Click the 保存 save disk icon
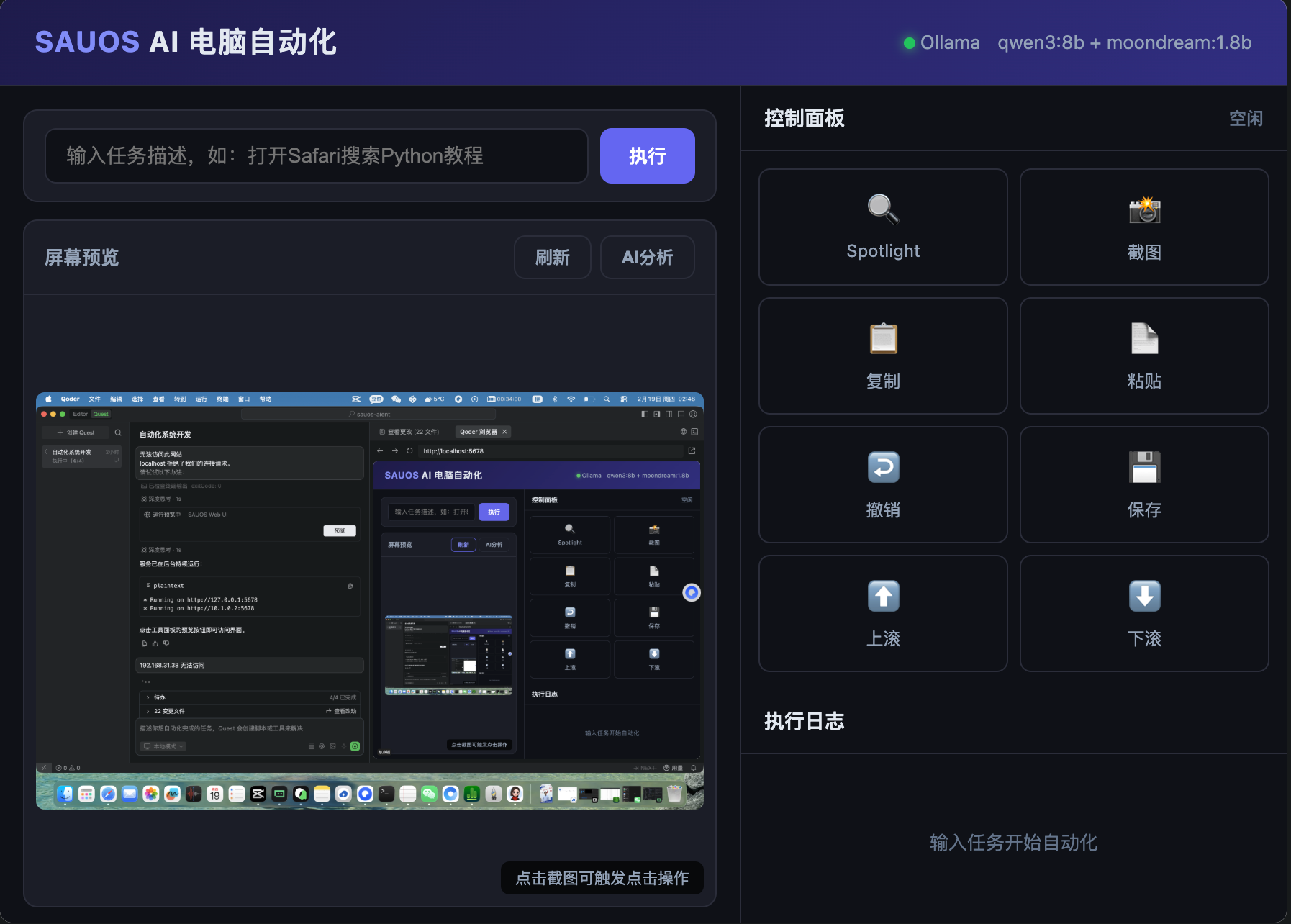Viewport: 1291px width, 924px height. (x=1144, y=467)
